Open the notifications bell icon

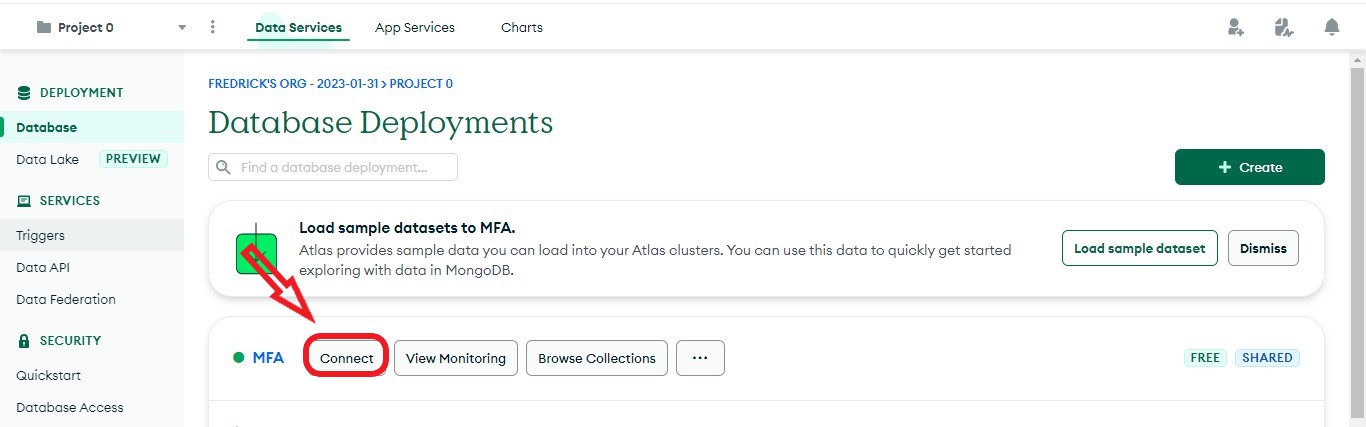[1332, 28]
